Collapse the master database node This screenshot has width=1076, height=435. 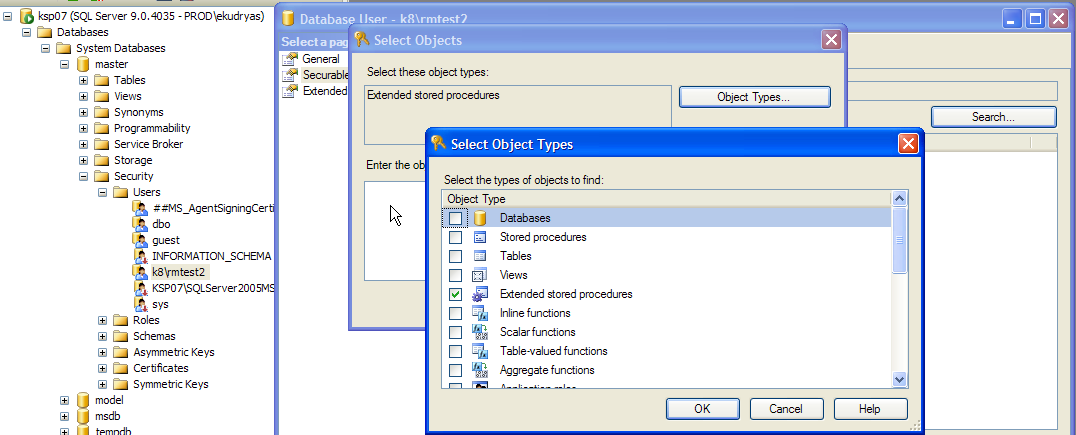click(x=65, y=64)
